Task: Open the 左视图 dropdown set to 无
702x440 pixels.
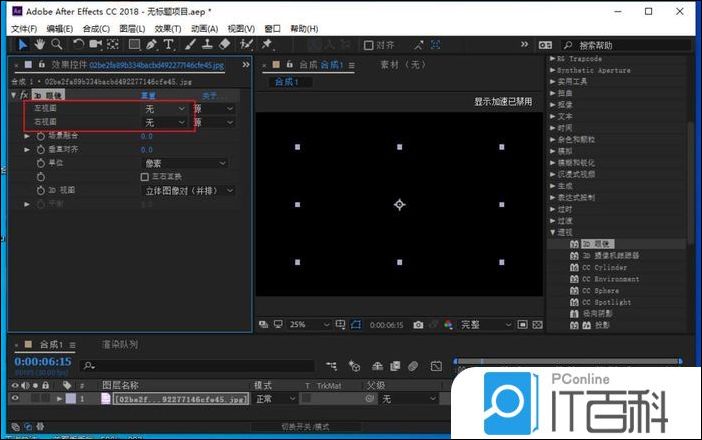Action: [165, 108]
